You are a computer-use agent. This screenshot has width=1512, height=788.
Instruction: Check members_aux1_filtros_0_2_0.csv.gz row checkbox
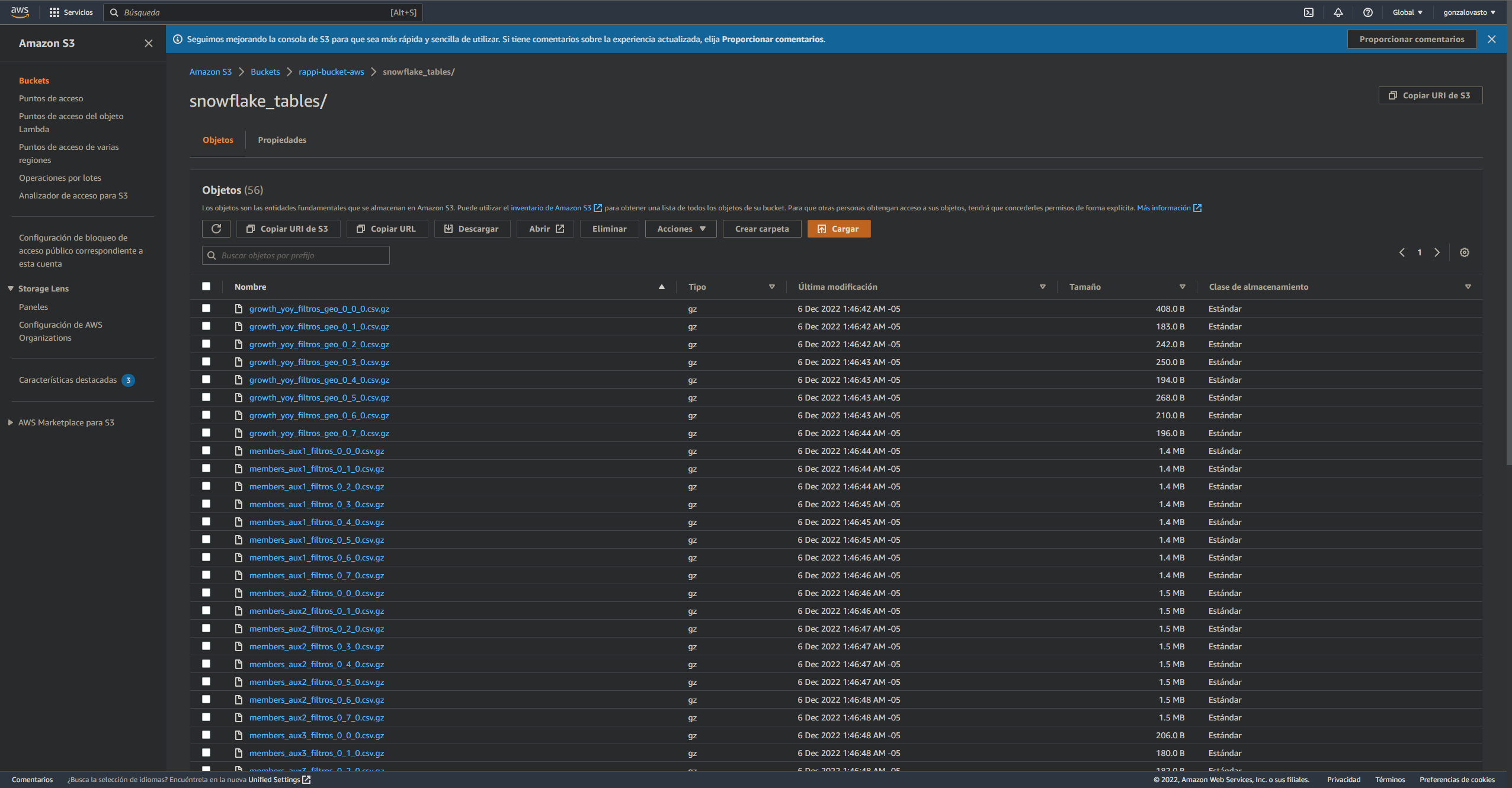click(206, 486)
